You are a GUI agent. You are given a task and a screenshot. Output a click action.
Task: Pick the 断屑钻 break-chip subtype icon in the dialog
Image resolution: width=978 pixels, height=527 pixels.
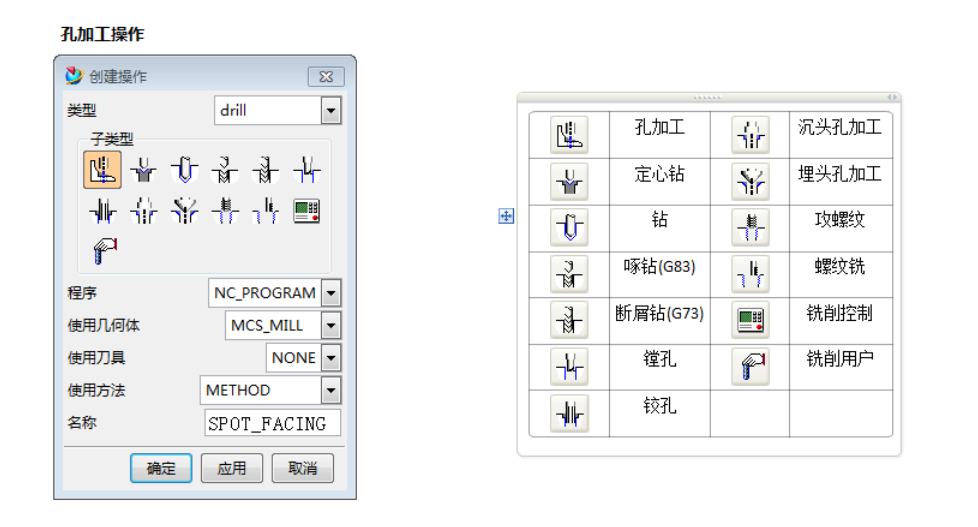click(x=266, y=169)
